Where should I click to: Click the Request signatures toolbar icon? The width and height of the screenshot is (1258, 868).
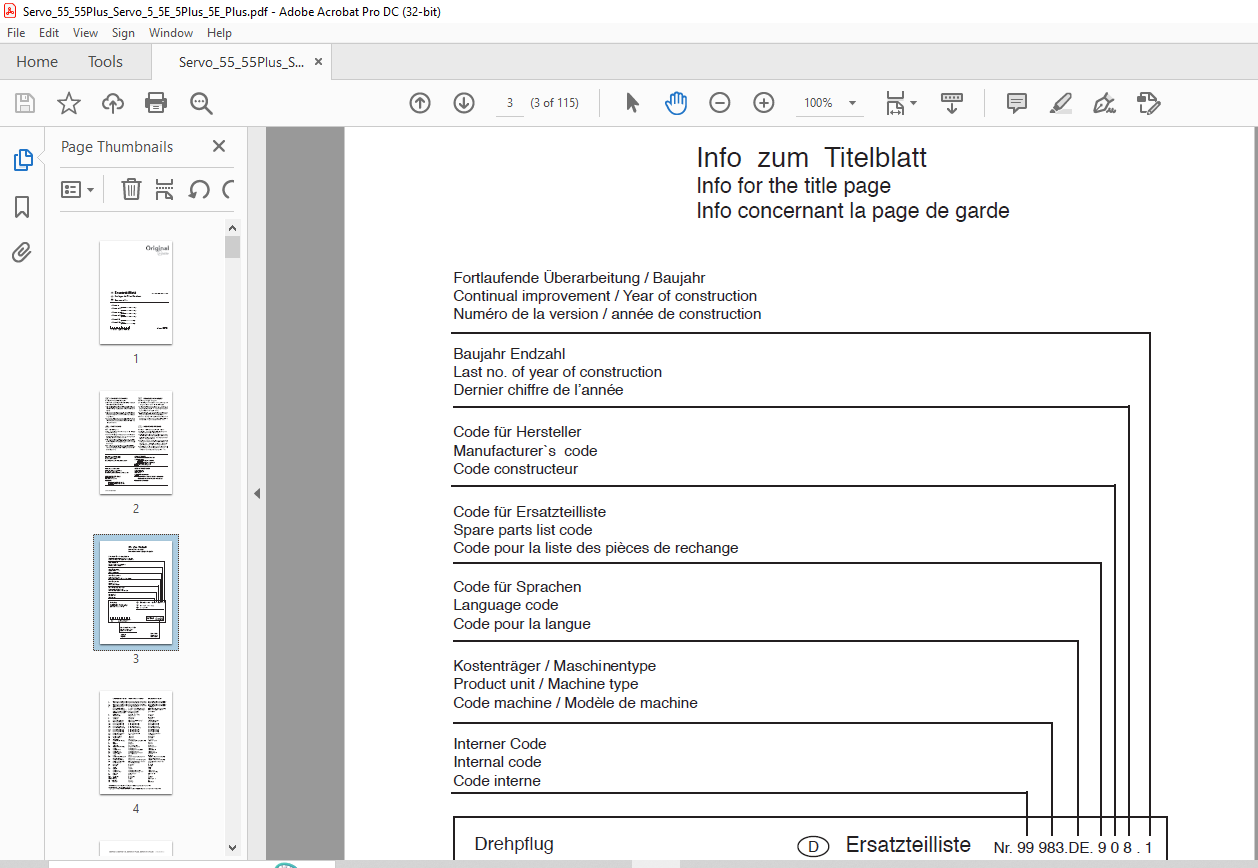pyautogui.click(x=1148, y=103)
